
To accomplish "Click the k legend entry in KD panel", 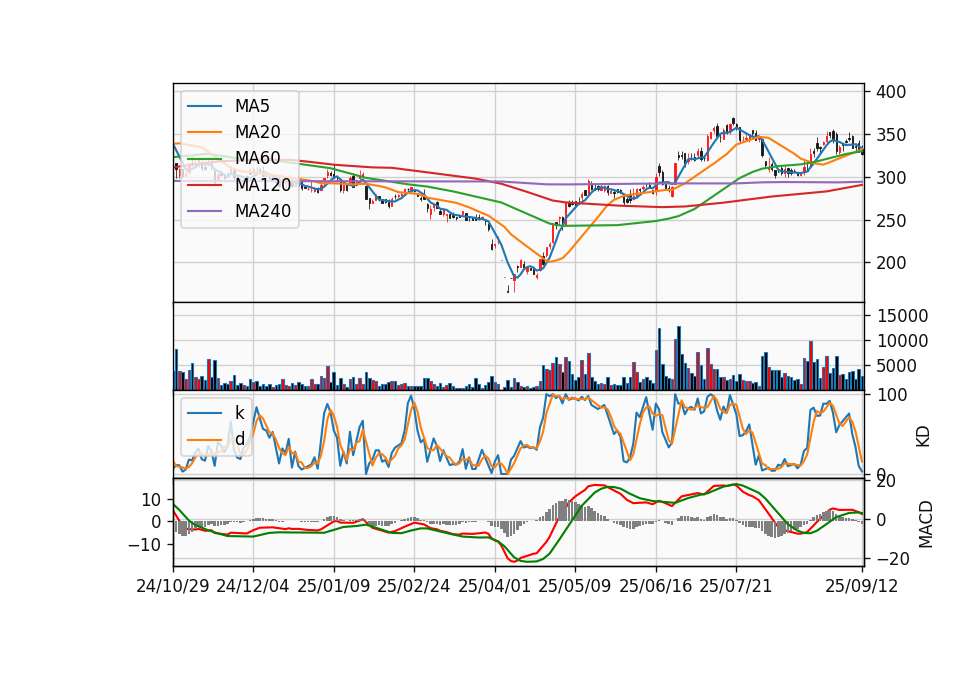I will (x=239, y=413).
